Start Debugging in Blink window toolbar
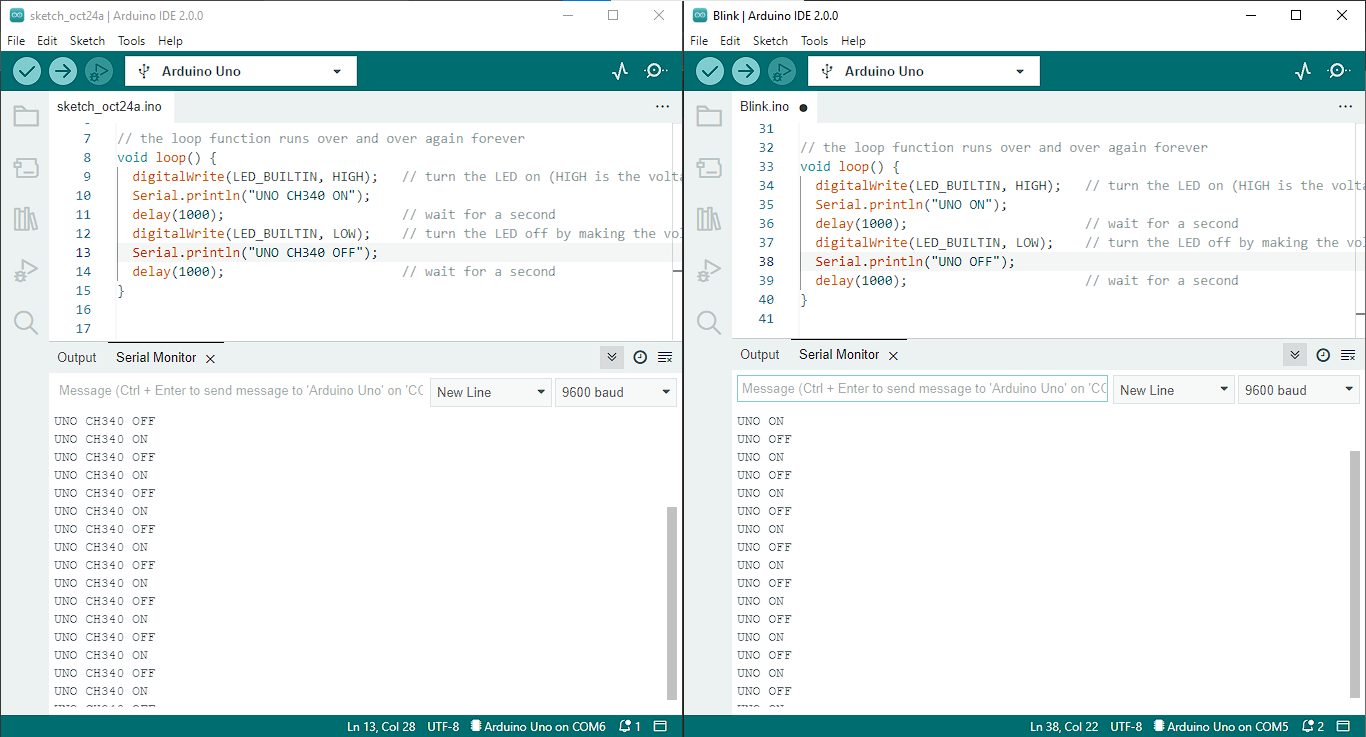Viewport: 1366px width, 737px height. (782, 71)
